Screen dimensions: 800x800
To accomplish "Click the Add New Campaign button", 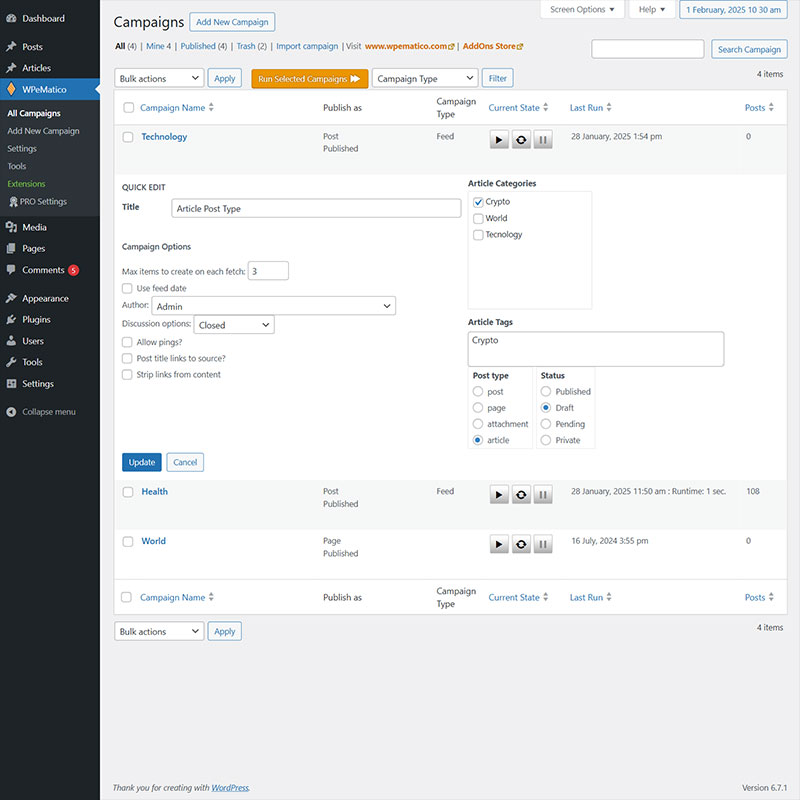I will (x=233, y=22).
